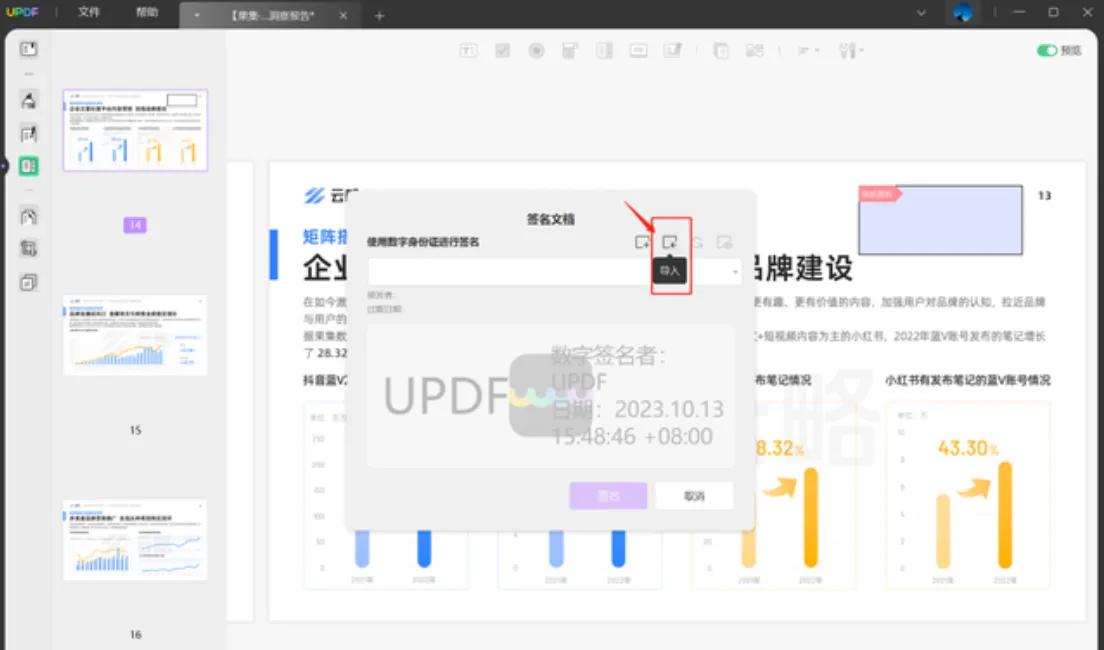The height and width of the screenshot is (650, 1104).
Task: Open the edit PDF tool in sidebar
Action: click(x=28, y=134)
